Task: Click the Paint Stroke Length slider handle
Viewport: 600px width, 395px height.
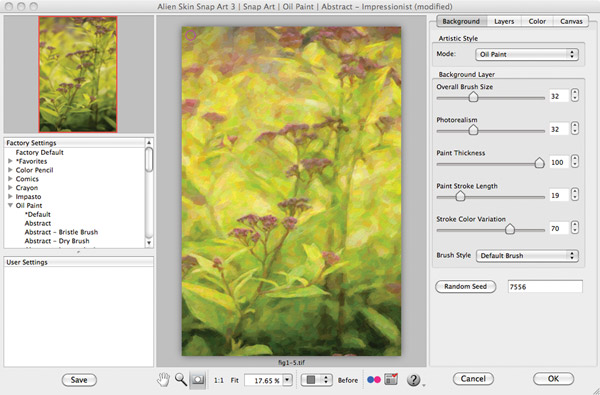Action: 460,196
